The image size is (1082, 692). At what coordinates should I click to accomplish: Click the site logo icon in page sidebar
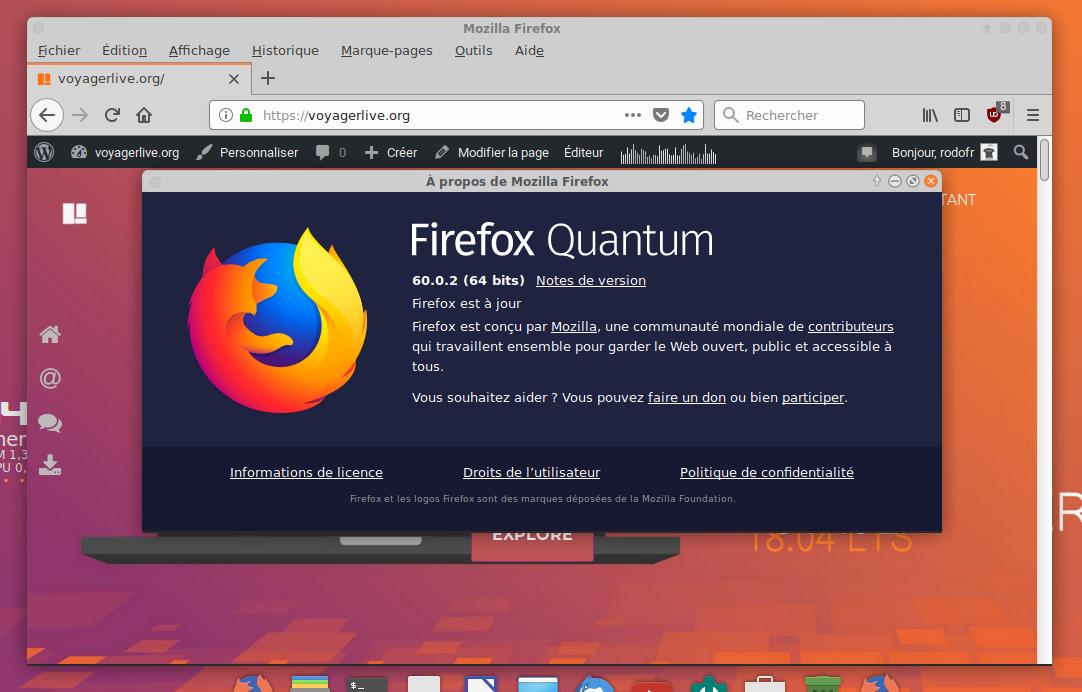[75, 213]
